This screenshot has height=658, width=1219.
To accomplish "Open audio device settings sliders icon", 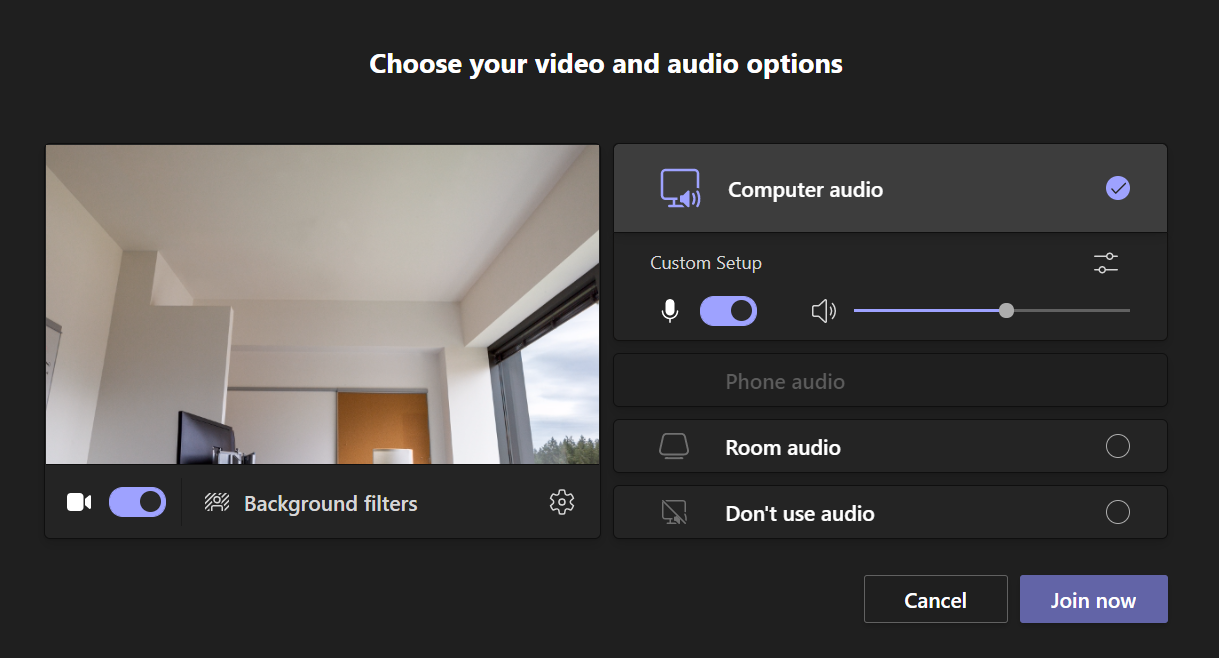I will tap(1105, 264).
